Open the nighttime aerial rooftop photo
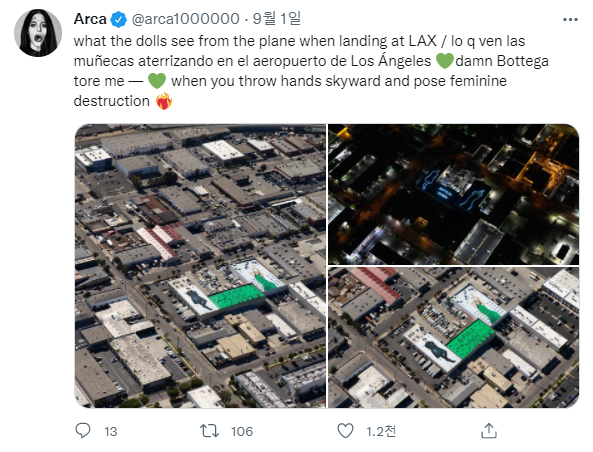This screenshot has width=593, height=452. 453,194
